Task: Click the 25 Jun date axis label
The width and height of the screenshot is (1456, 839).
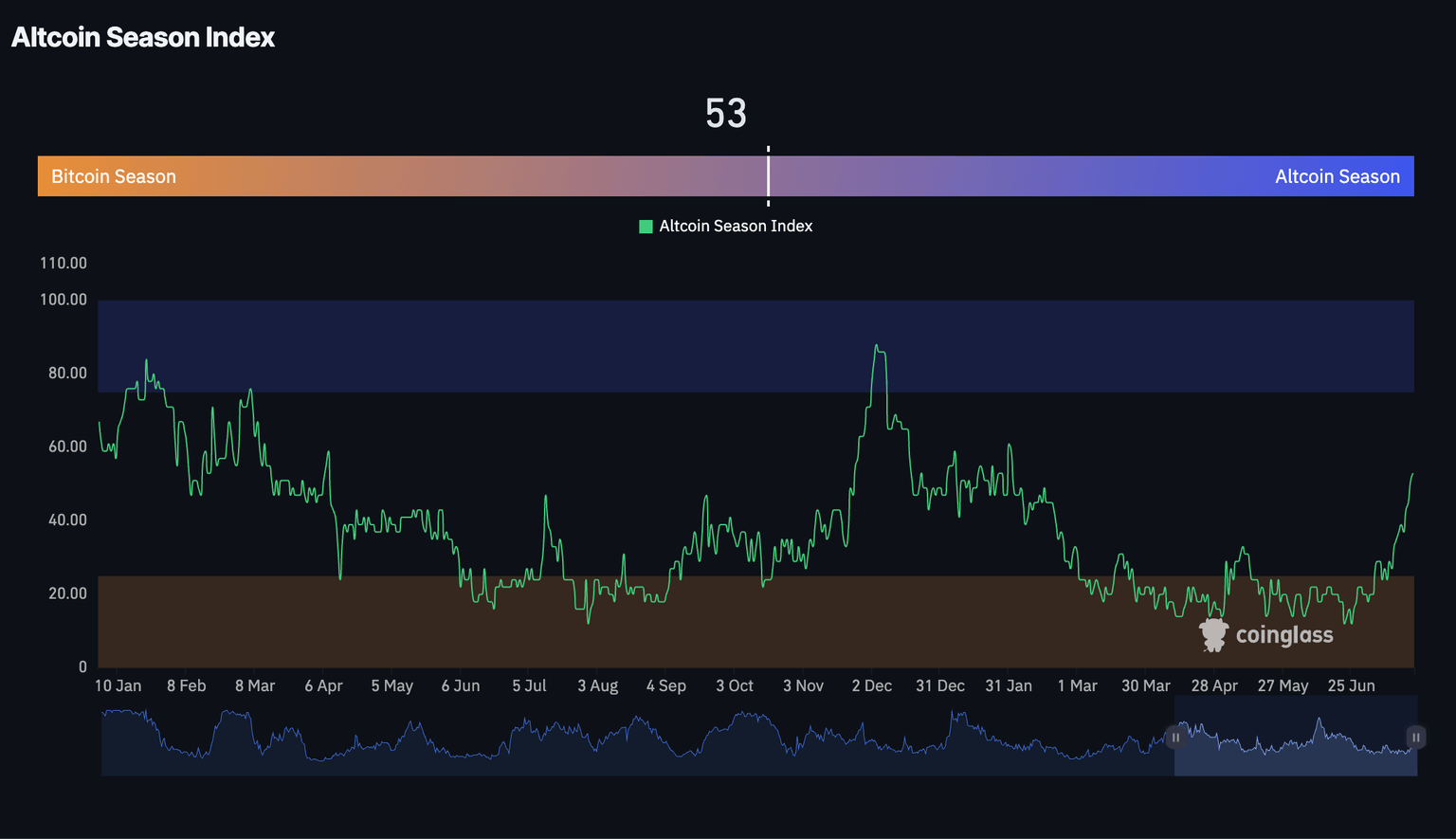Action: tap(1351, 685)
